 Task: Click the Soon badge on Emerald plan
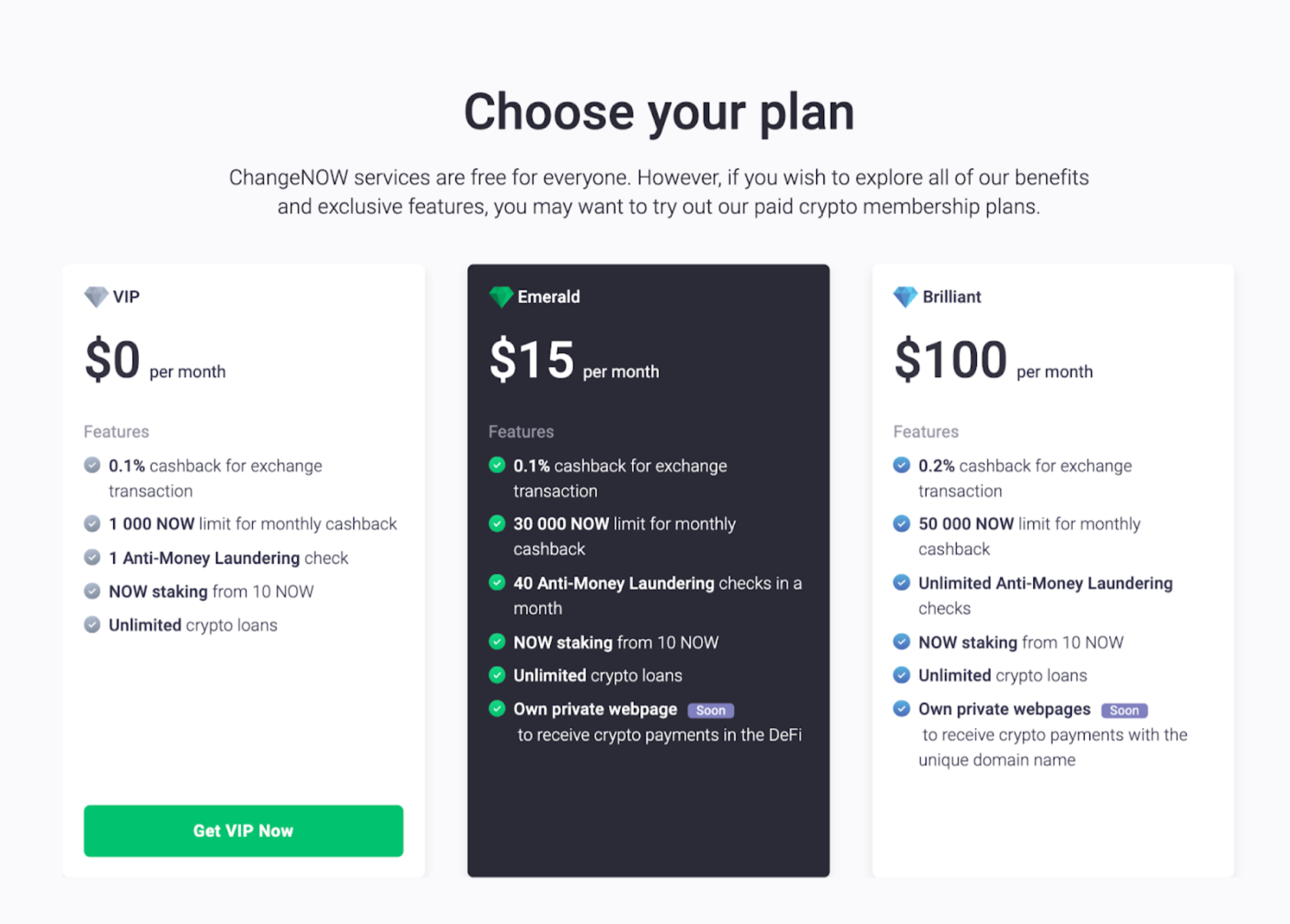pos(710,710)
